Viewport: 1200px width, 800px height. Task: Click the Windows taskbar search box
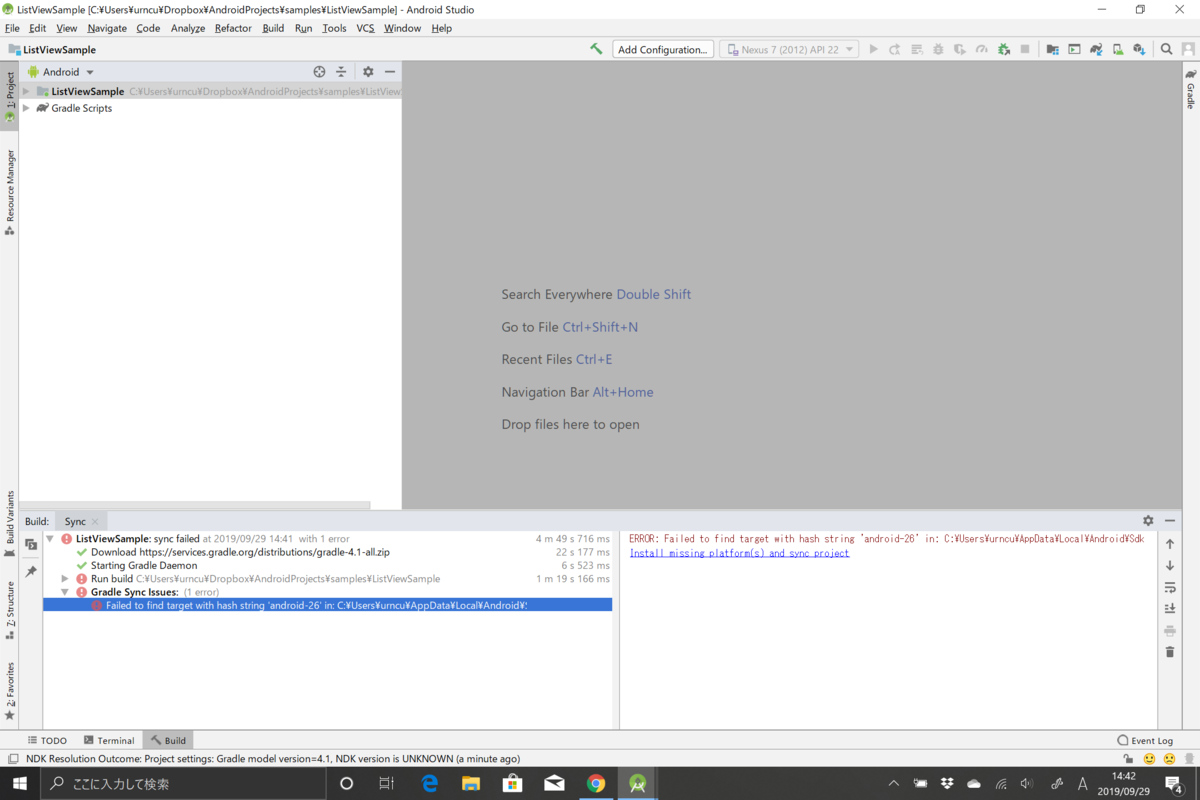(x=183, y=784)
